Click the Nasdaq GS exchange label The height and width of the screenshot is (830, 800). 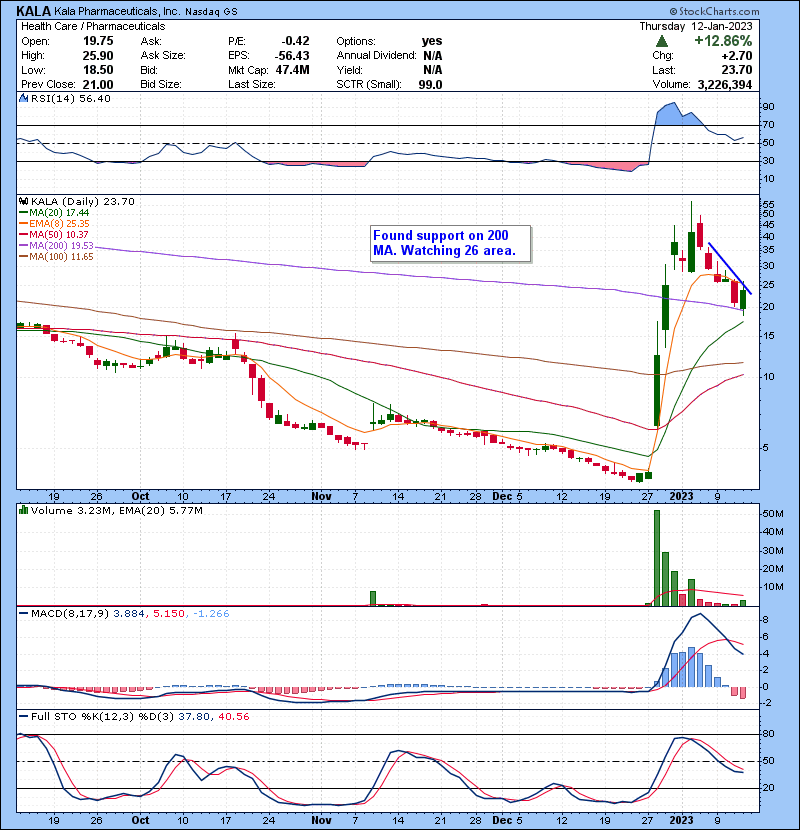pyautogui.click(x=211, y=11)
